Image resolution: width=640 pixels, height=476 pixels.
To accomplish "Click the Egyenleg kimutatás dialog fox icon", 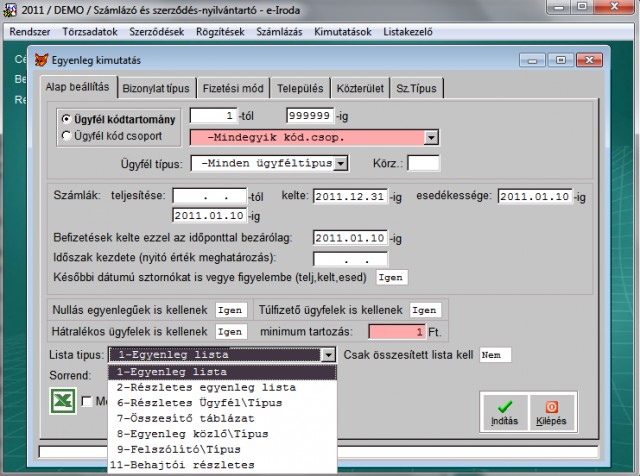I will tap(40, 61).
